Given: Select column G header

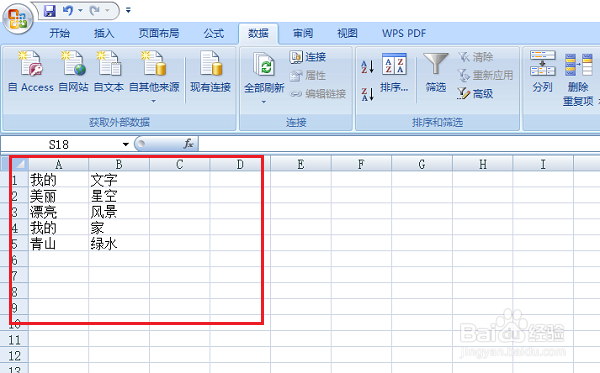Looking at the screenshot, I should click(422, 165).
